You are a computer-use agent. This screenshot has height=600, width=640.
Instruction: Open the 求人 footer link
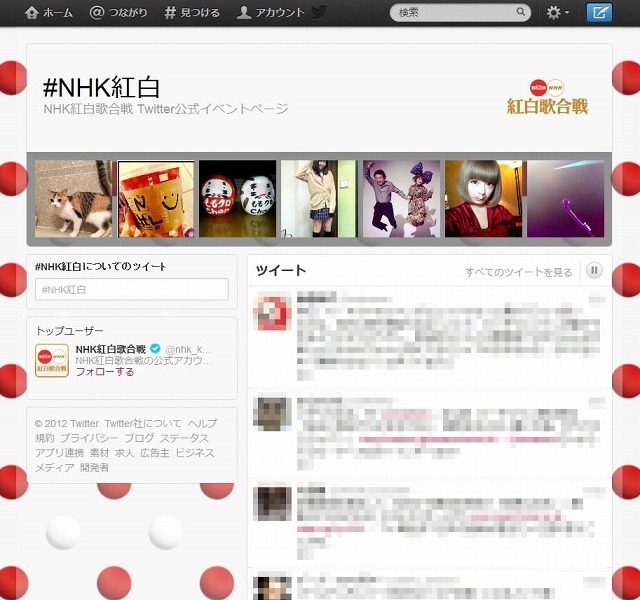click(x=124, y=453)
